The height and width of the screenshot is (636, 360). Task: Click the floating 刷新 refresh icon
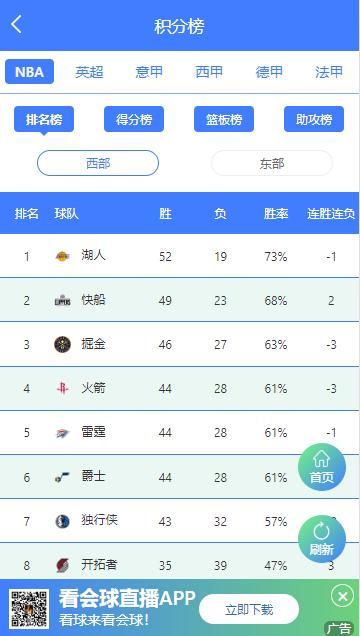point(322,539)
